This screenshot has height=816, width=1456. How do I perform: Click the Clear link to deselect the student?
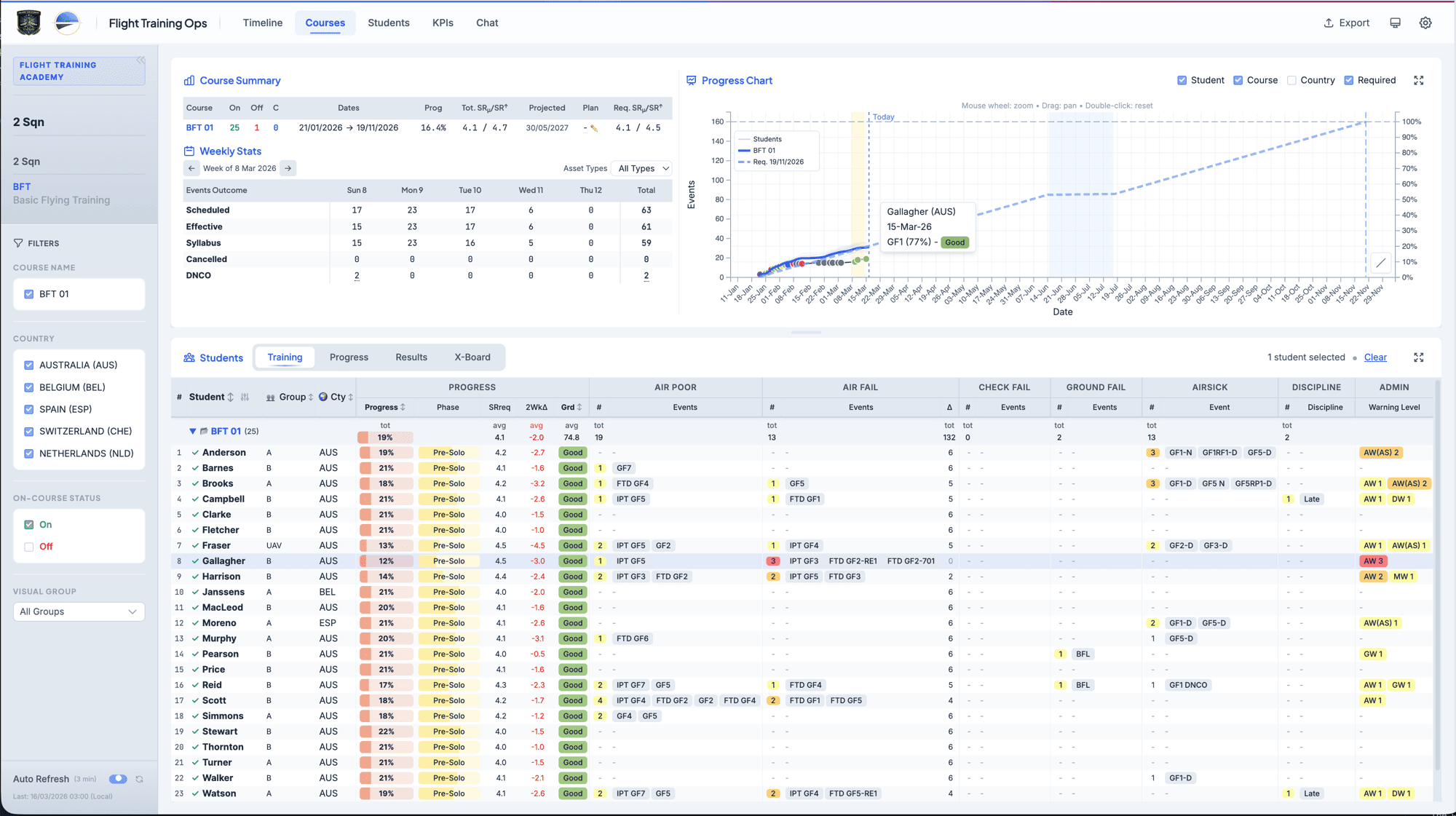1375,357
